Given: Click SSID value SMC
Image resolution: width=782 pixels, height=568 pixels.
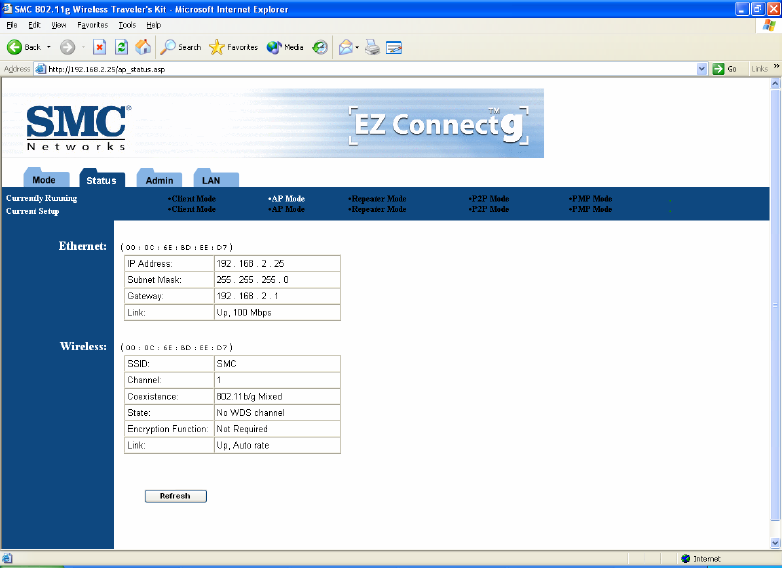Looking at the screenshot, I should (x=226, y=364).
